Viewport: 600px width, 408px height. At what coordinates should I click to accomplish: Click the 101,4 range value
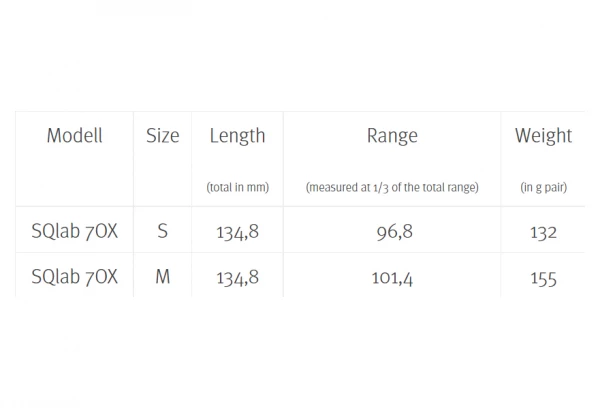tap(392, 278)
